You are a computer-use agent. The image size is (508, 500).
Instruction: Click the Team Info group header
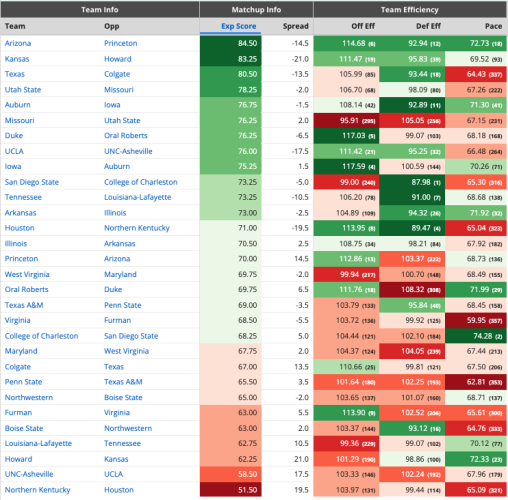(100, 10)
